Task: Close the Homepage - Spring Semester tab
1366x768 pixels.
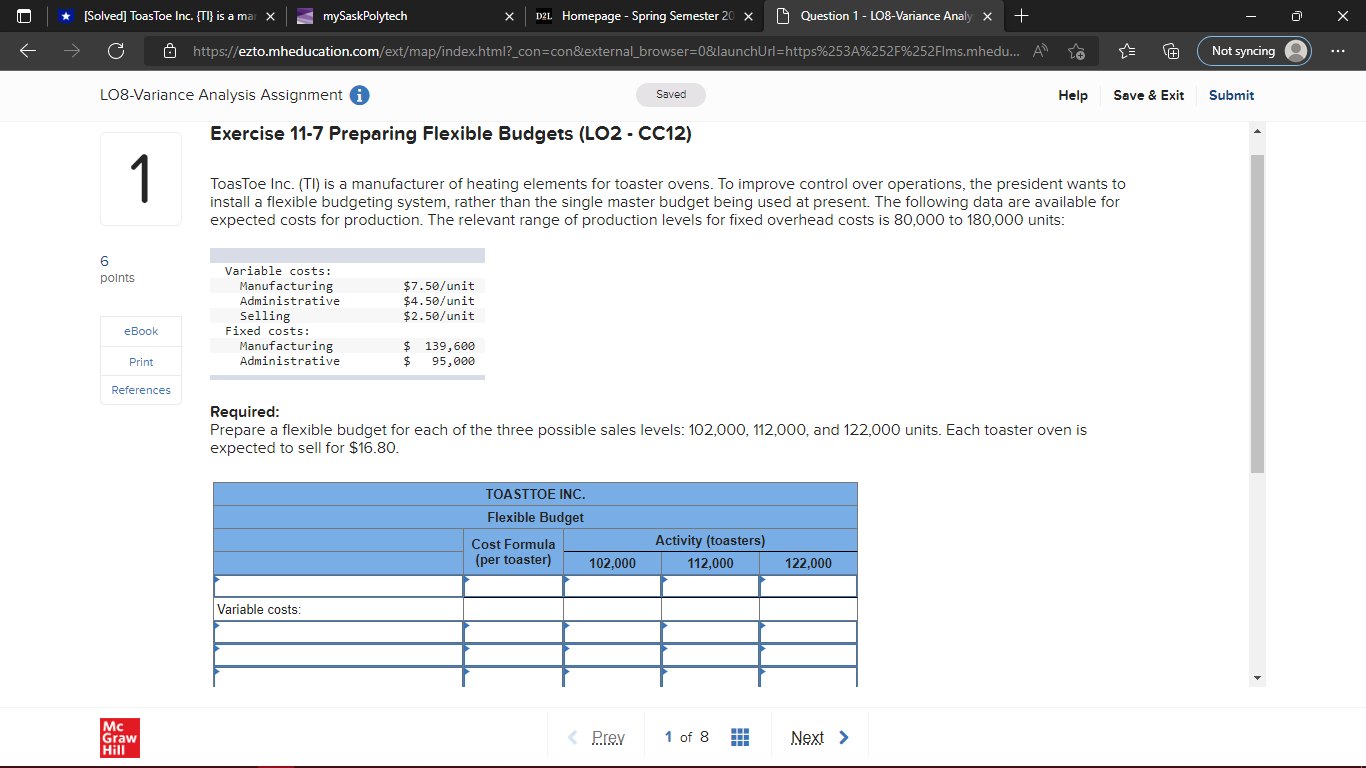Action: tap(747, 16)
